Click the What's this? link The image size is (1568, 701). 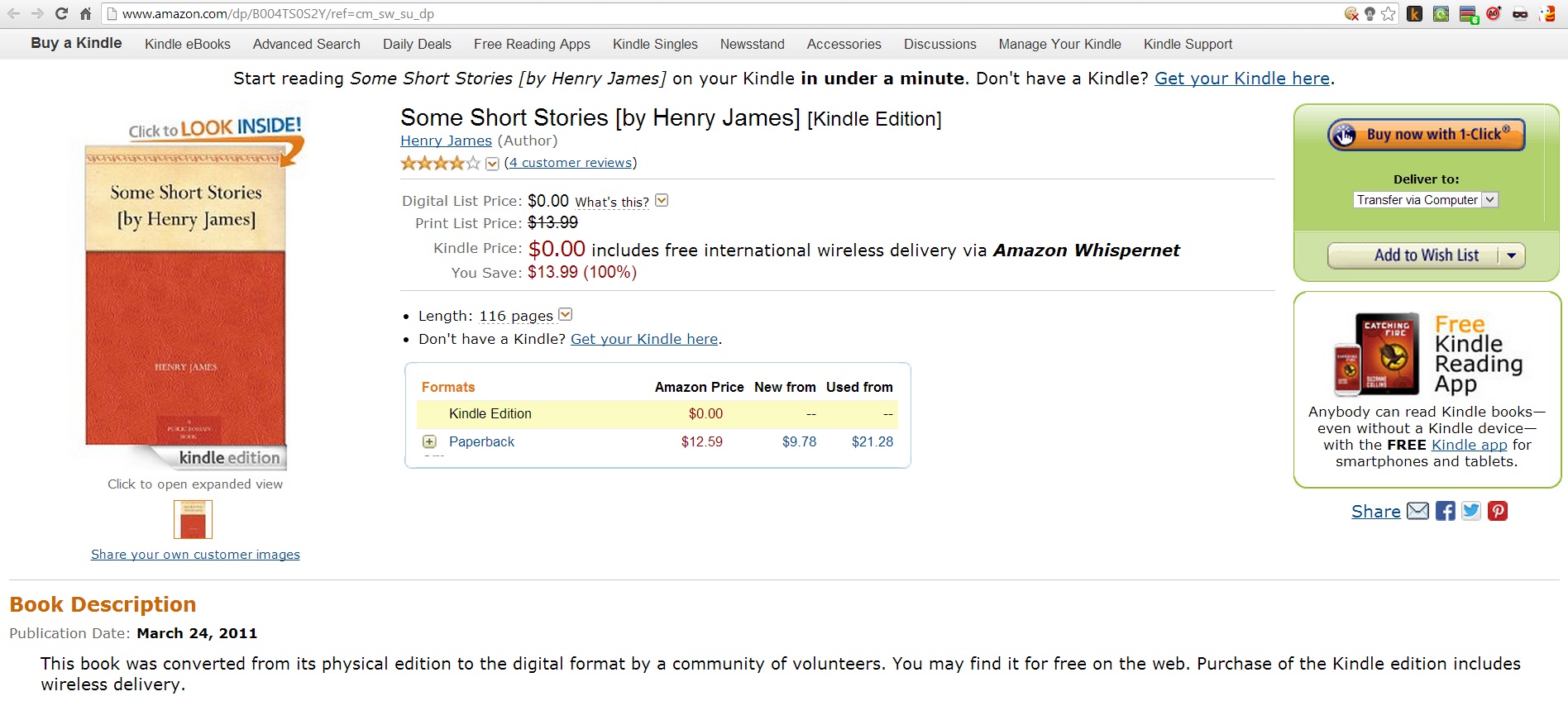coord(612,202)
